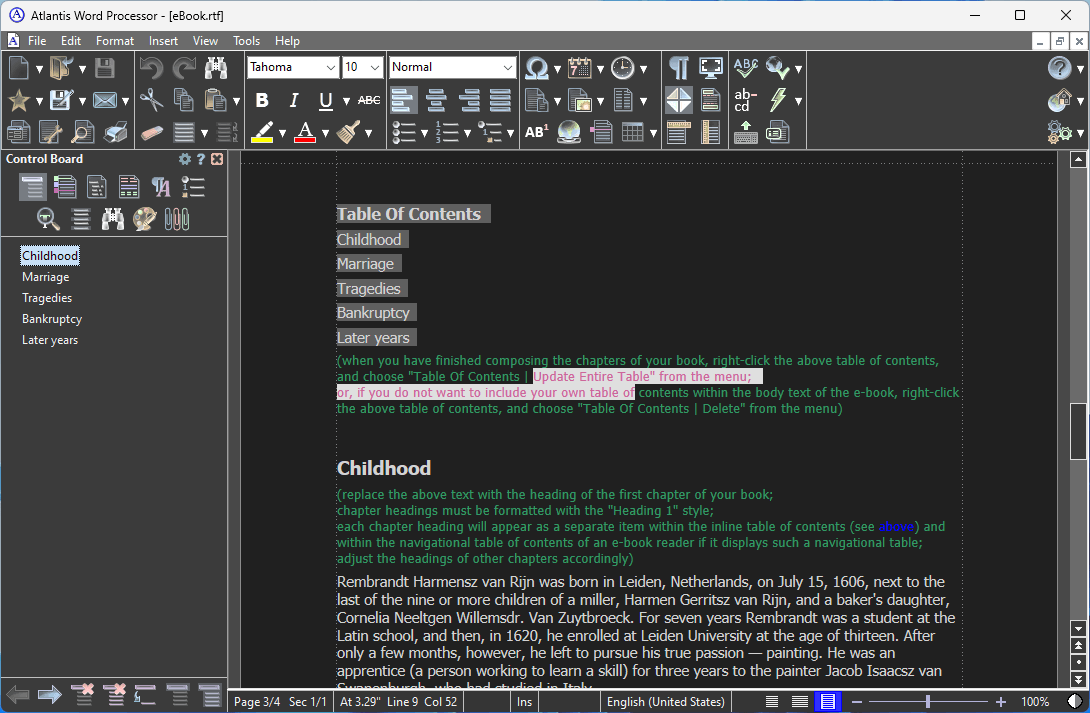Screen dimensions: 1090x713
Task: Expand the New document dropdown arrow
Action: [x=39, y=69]
